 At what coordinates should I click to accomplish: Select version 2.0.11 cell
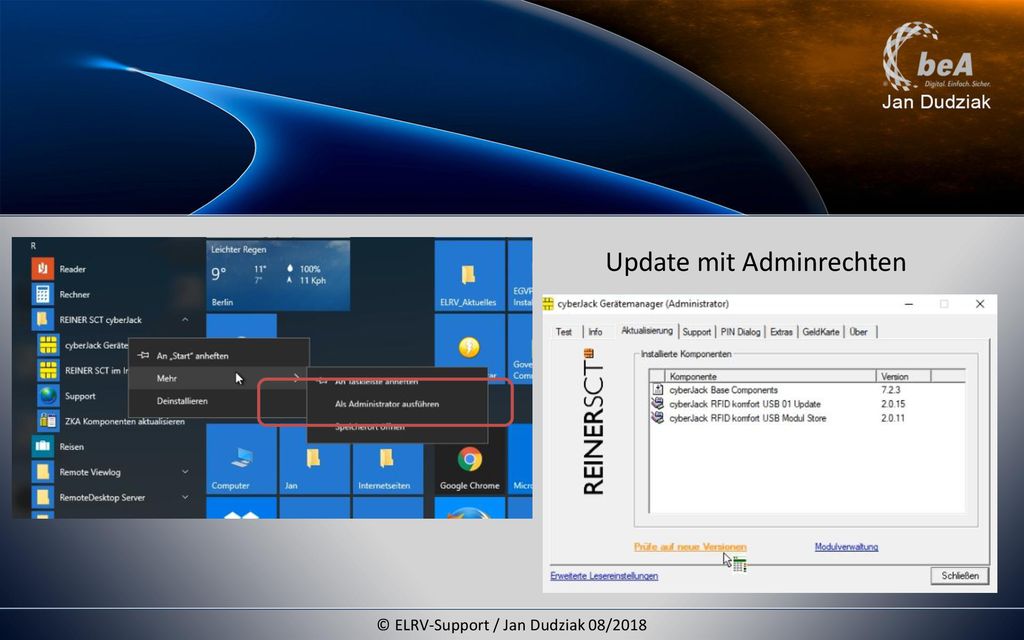coord(893,418)
